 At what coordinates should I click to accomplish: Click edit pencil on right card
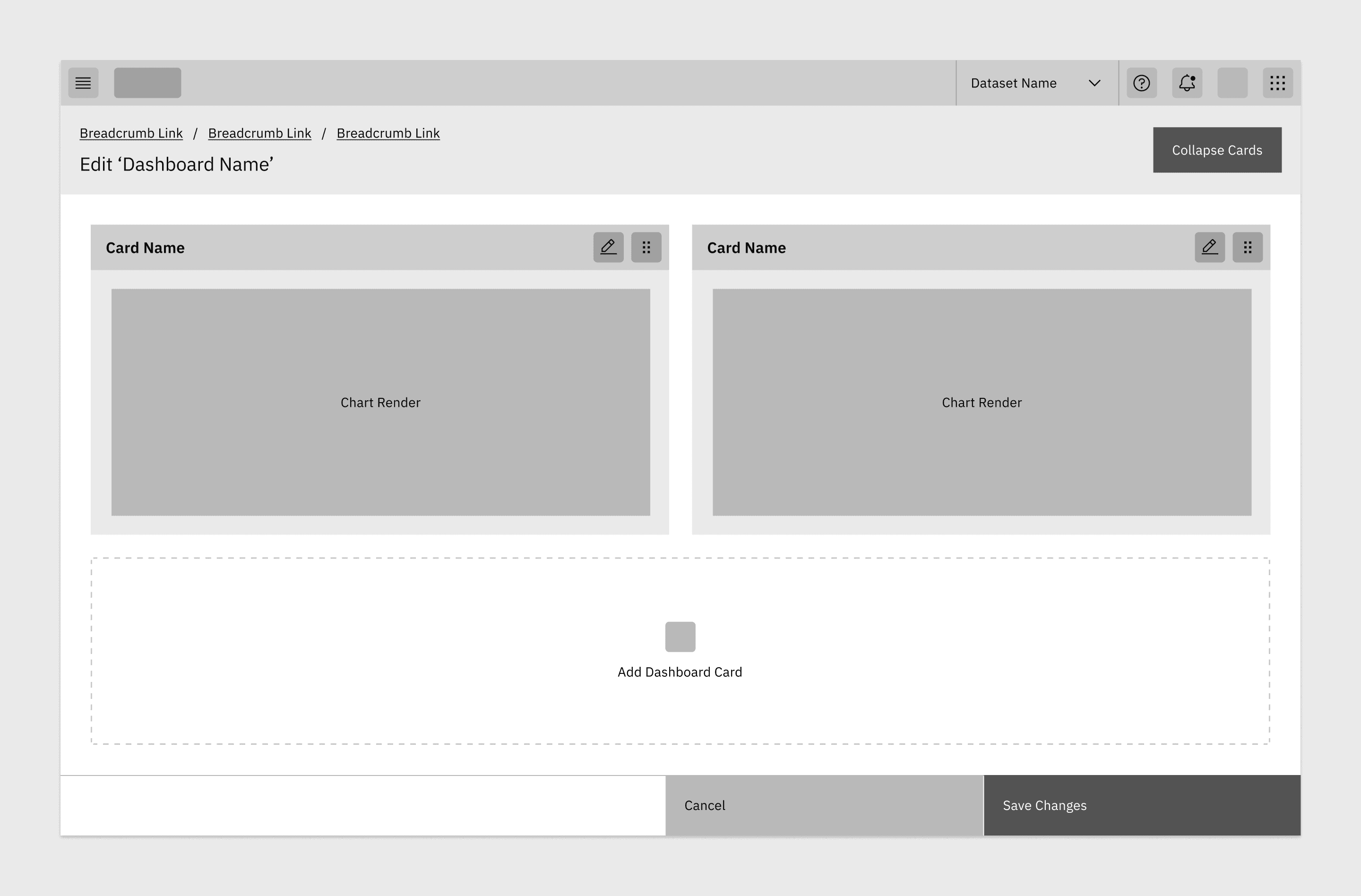(1209, 247)
